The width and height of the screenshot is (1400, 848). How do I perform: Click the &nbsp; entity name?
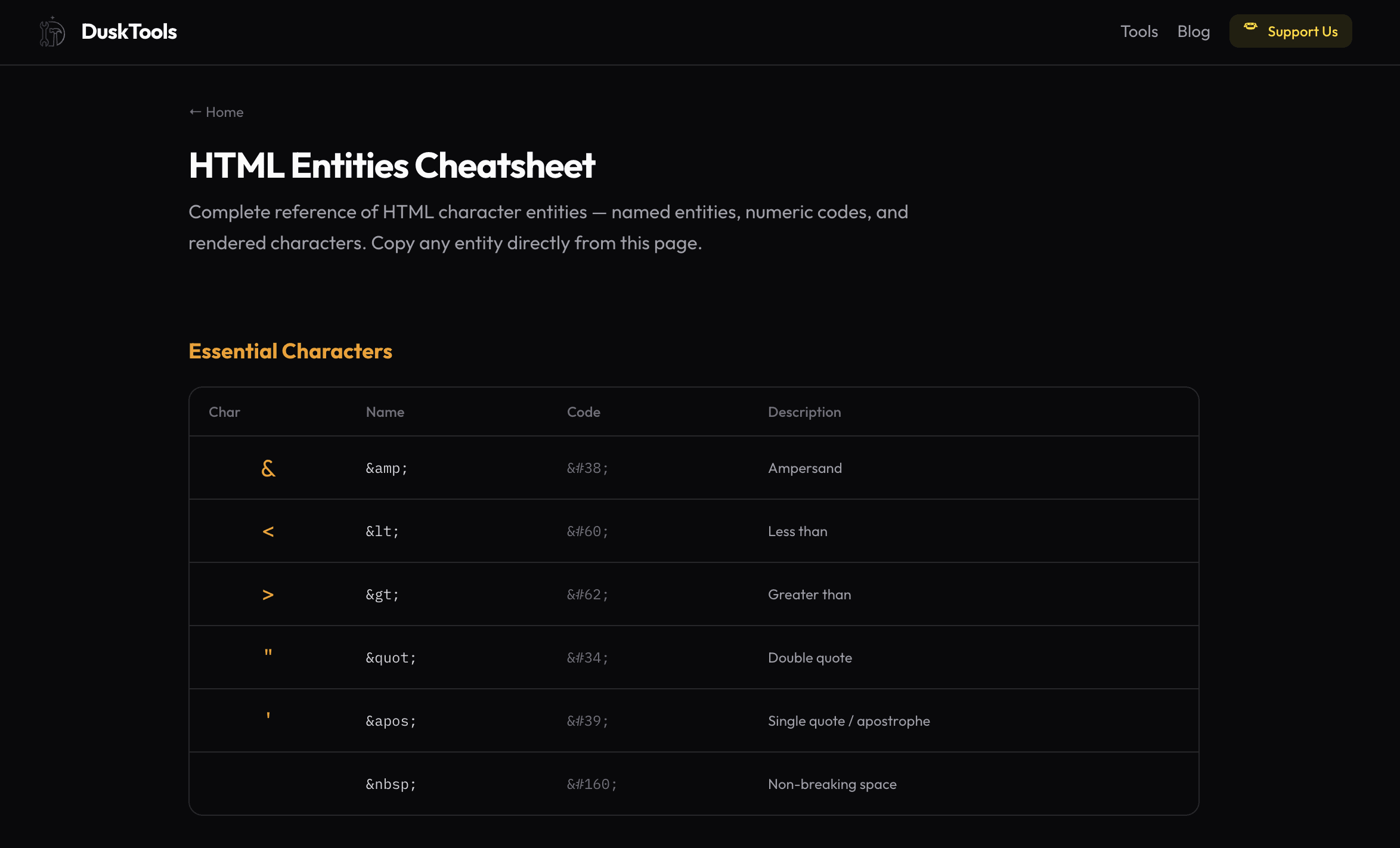[x=391, y=784]
